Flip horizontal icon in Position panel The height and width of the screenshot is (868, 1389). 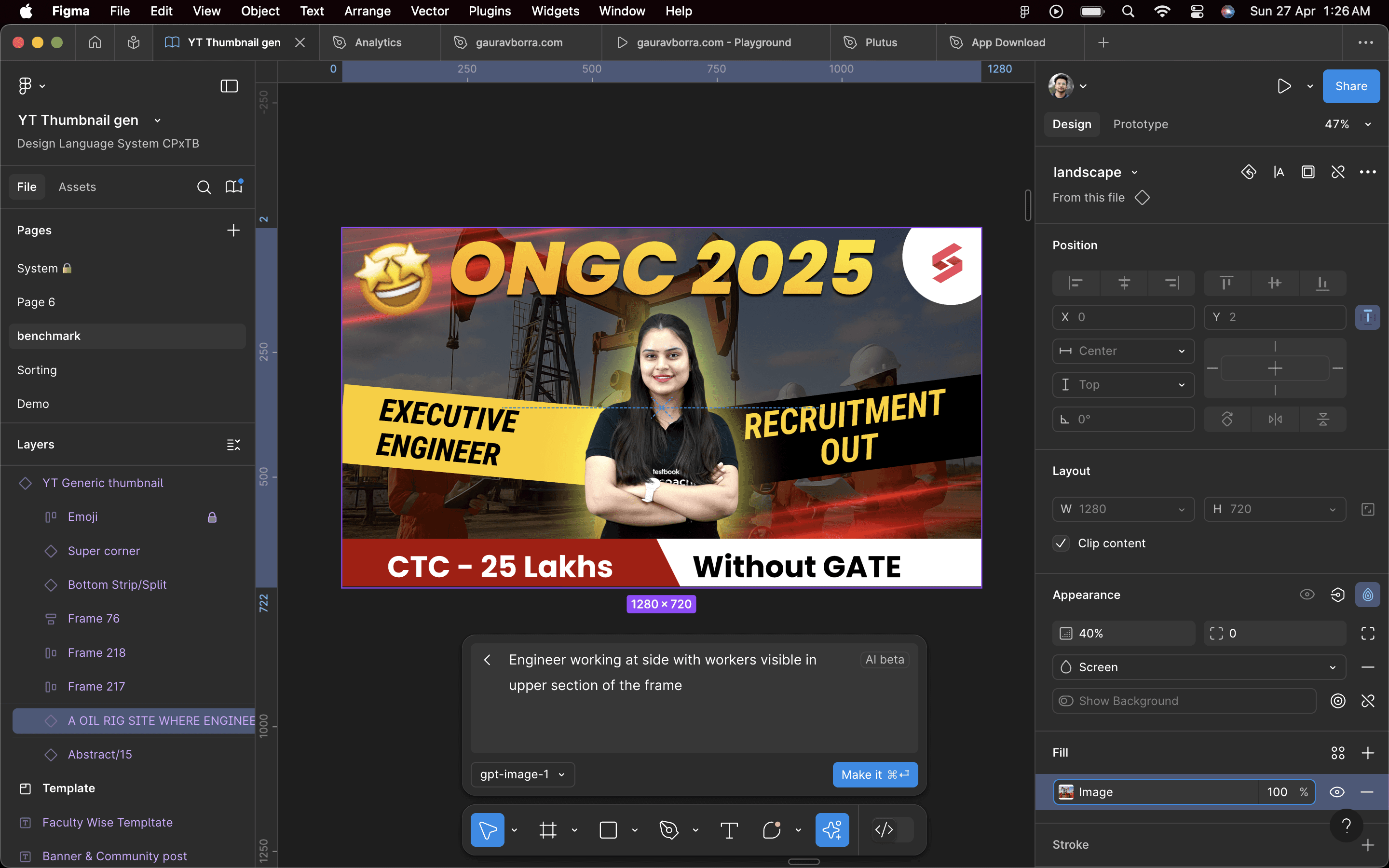[1275, 419]
